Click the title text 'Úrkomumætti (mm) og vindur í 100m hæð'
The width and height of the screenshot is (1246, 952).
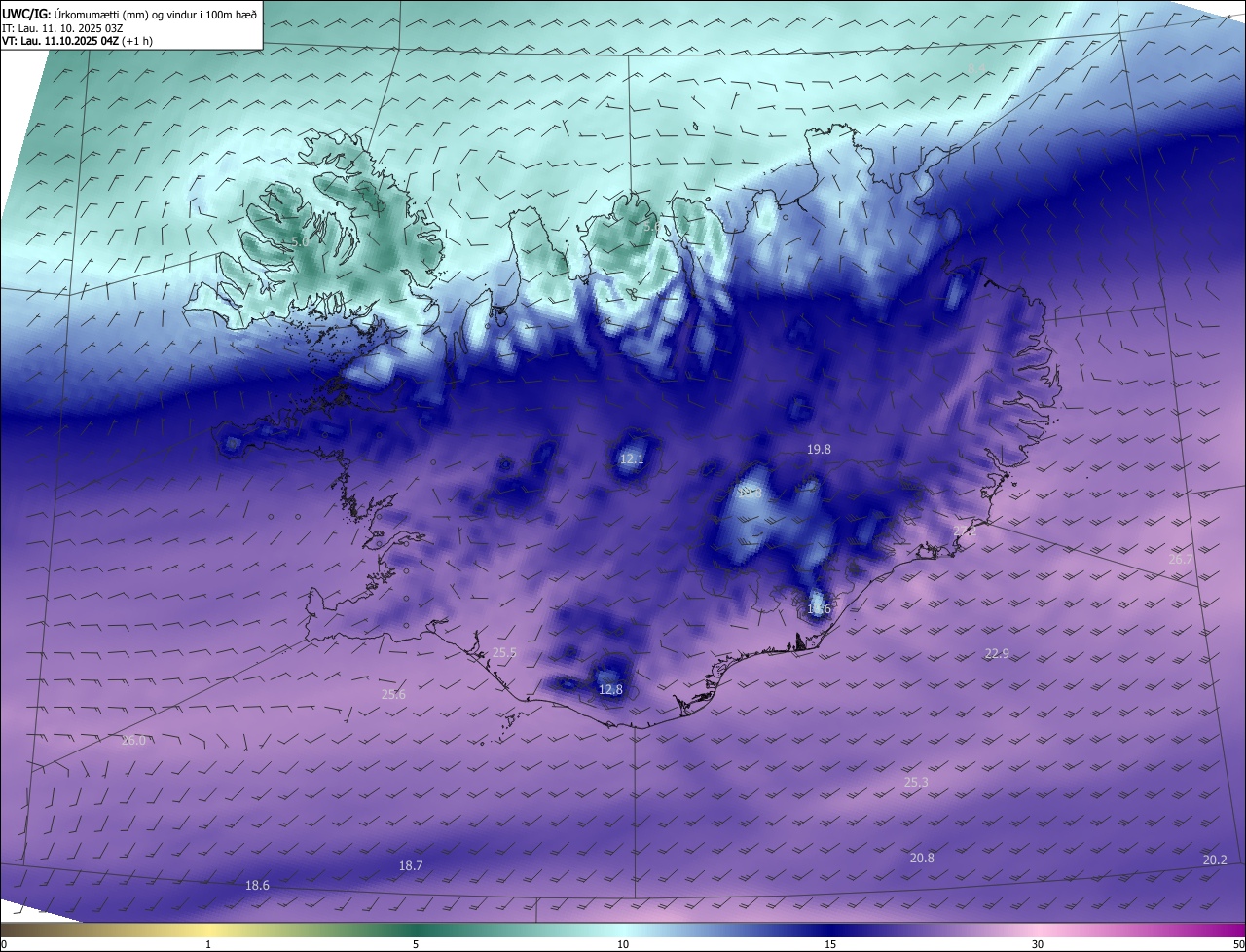point(156,13)
